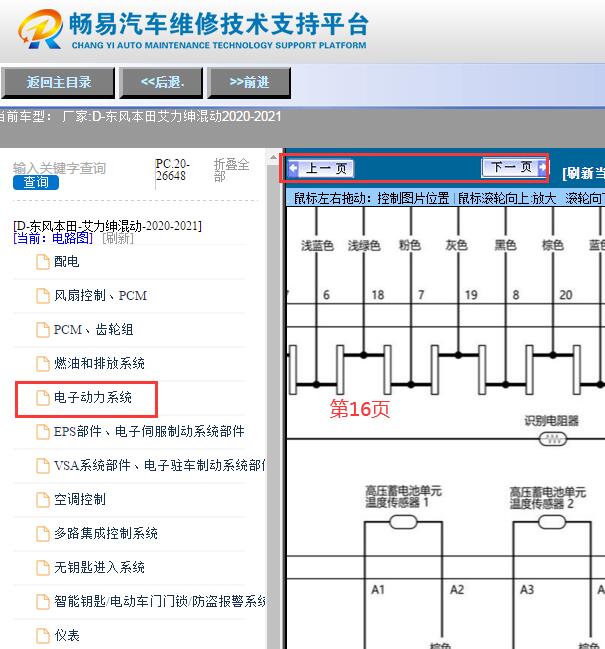This screenshot has width=605, height=649.
Task: Click the 灰色 wire label
Action: point(457,245)
